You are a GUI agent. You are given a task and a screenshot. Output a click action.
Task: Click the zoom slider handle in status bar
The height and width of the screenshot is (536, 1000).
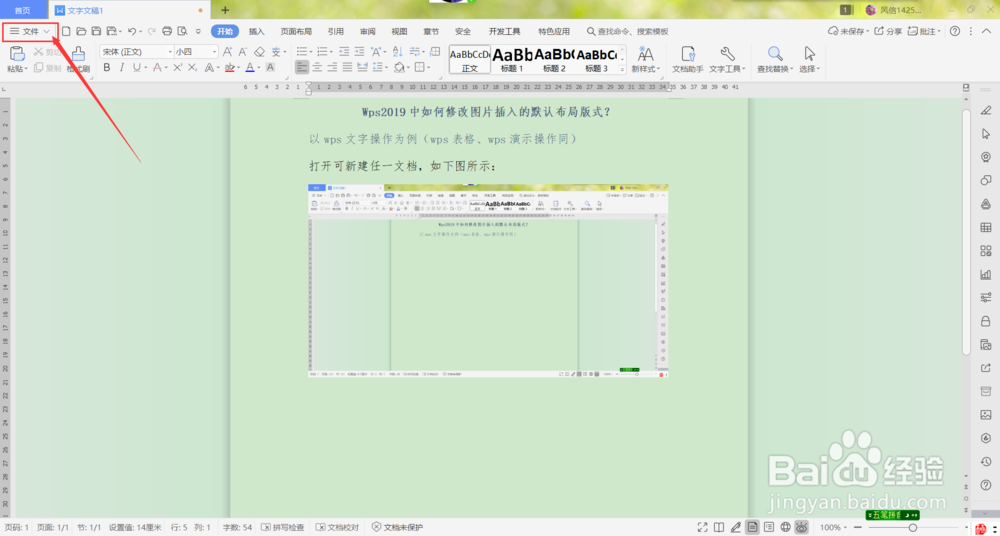[x=913, y=528]
